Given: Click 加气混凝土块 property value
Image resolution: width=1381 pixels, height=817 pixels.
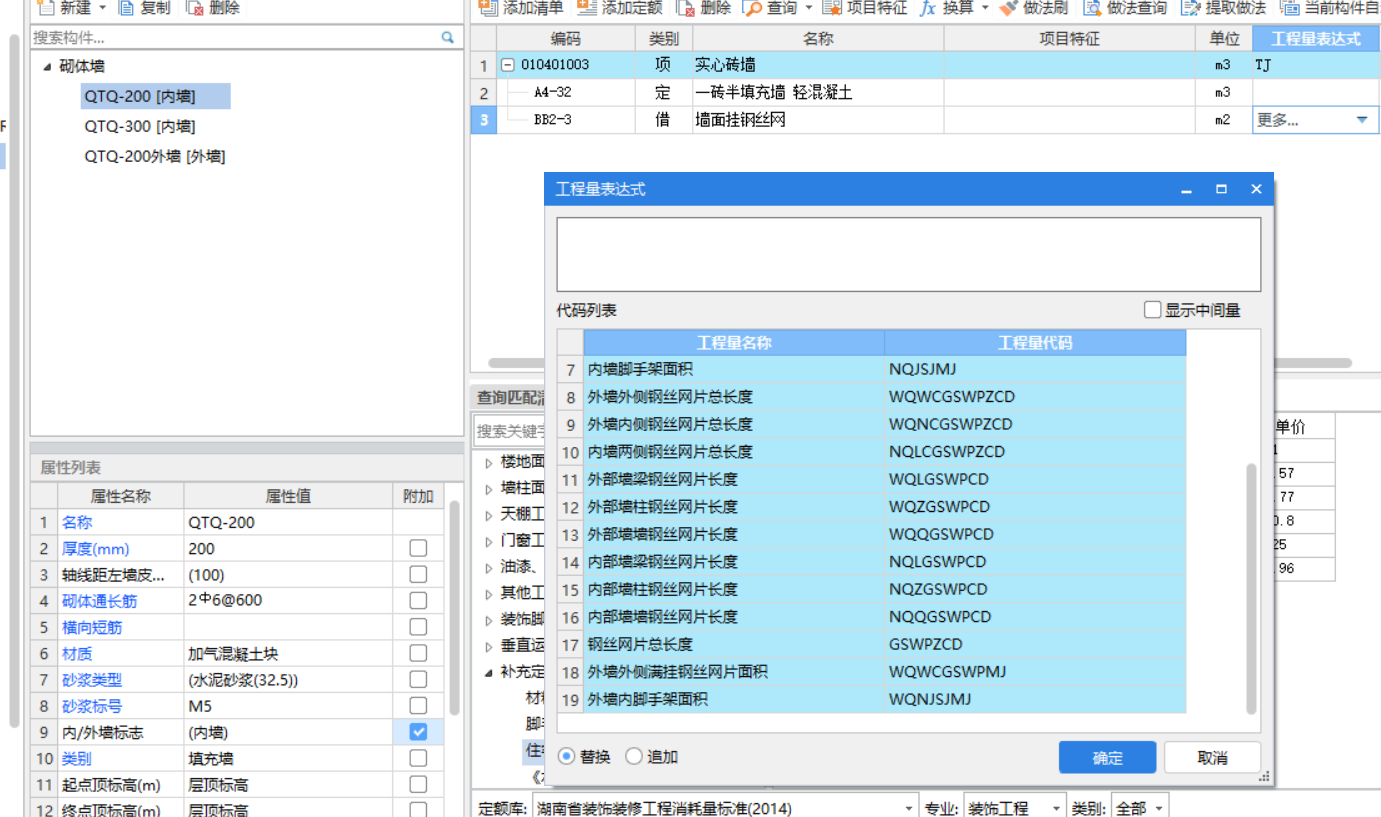Looking at the screenshot, I should pos(288,654).
